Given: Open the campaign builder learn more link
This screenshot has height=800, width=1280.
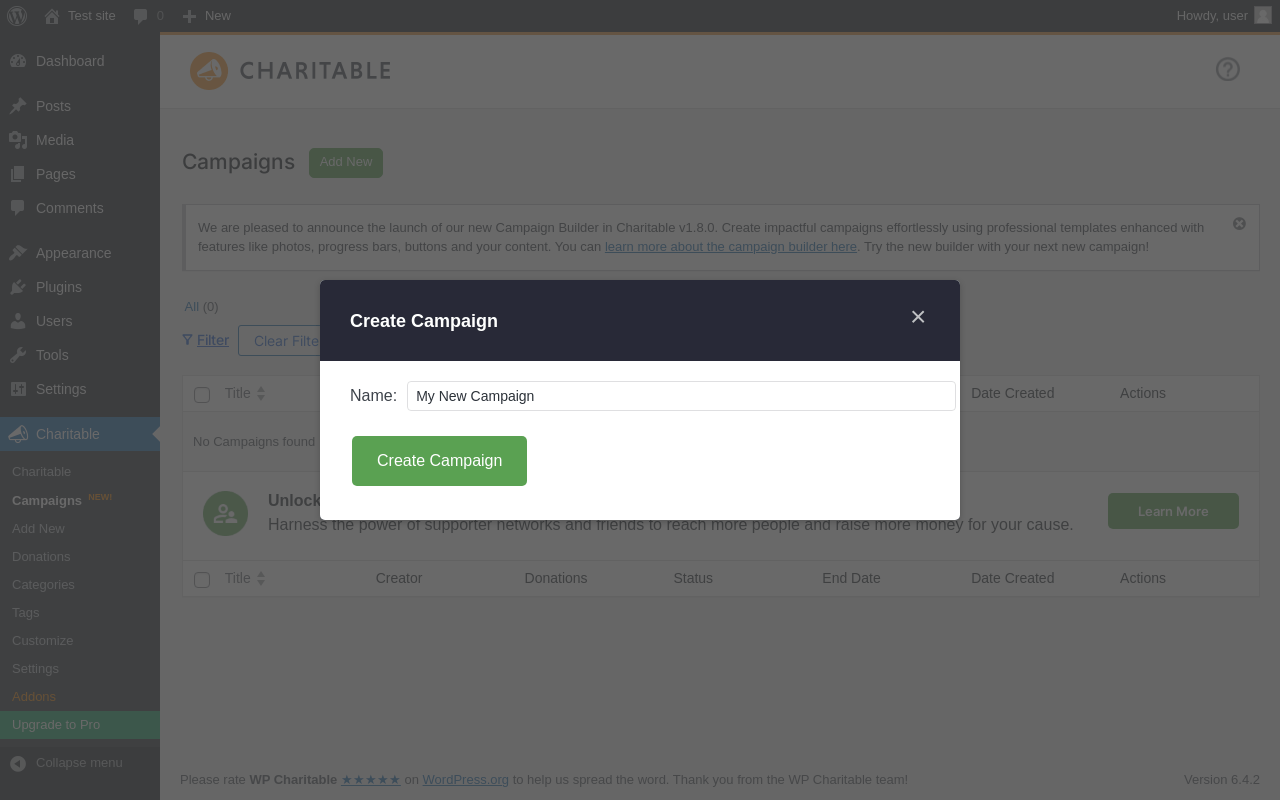Looking at the screenshot, I should (x=731, y=247).
